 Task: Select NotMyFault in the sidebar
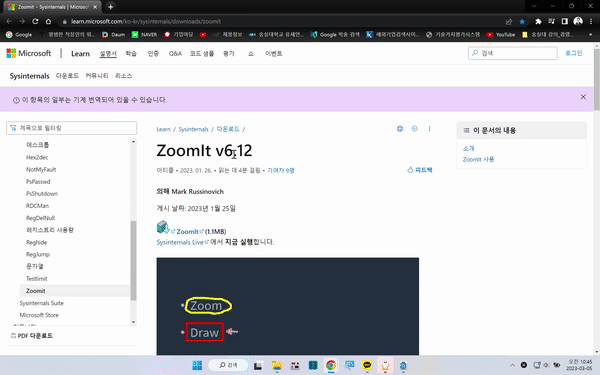pyautogui.click(x=41, y=170)
